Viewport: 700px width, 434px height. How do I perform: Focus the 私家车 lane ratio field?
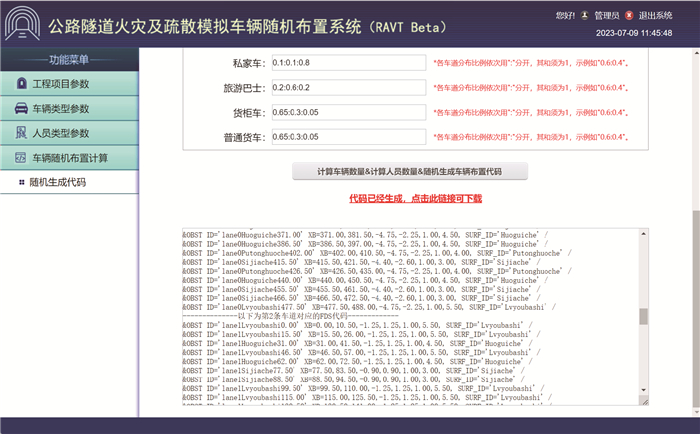tap(348, 63)
